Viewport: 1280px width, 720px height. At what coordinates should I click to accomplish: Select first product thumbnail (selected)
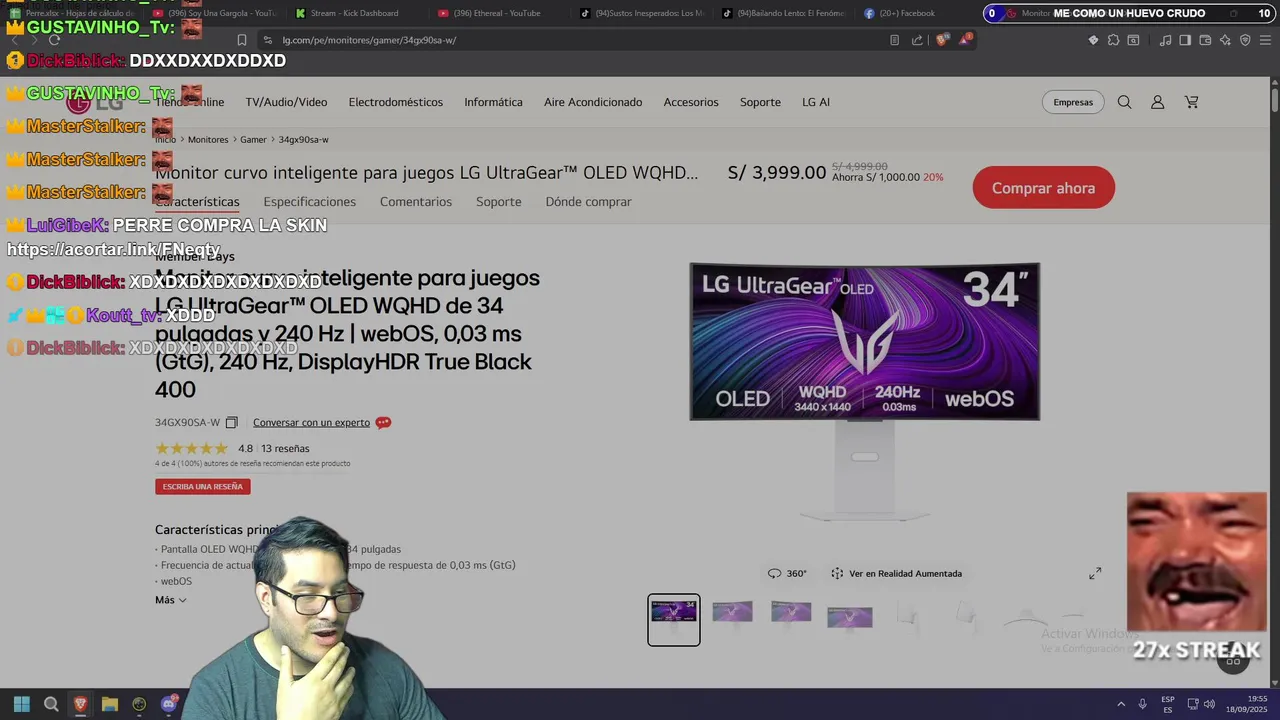point(674,620)
